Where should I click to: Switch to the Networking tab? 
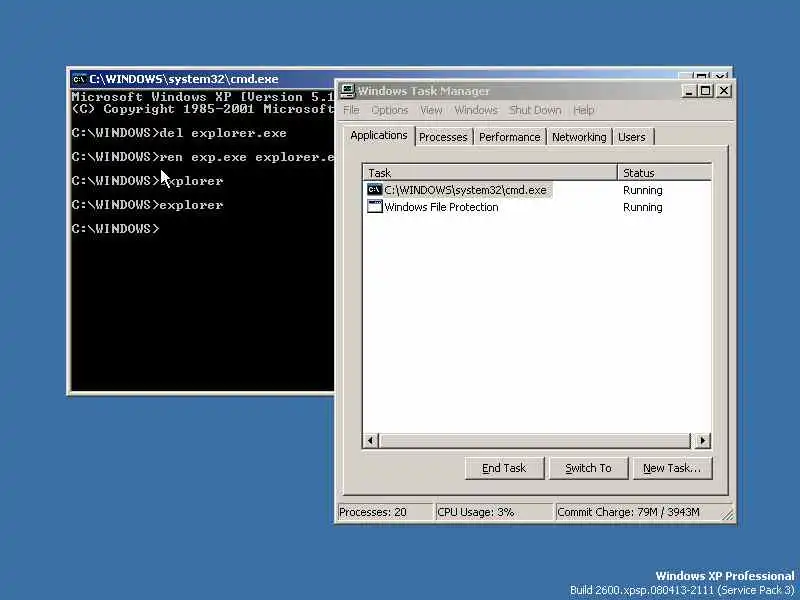[x=579, y=137]
